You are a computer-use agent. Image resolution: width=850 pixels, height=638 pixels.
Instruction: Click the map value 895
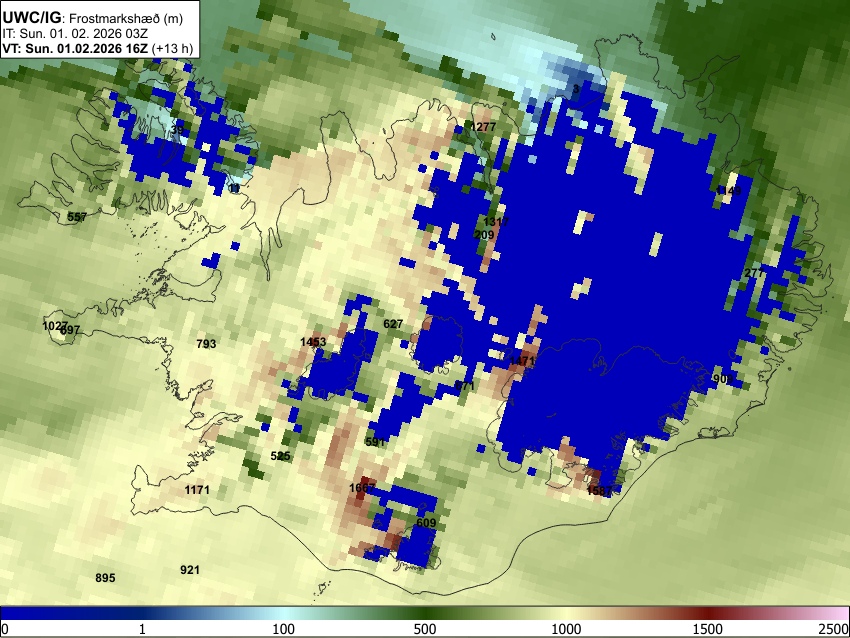[x=105, y=578]
